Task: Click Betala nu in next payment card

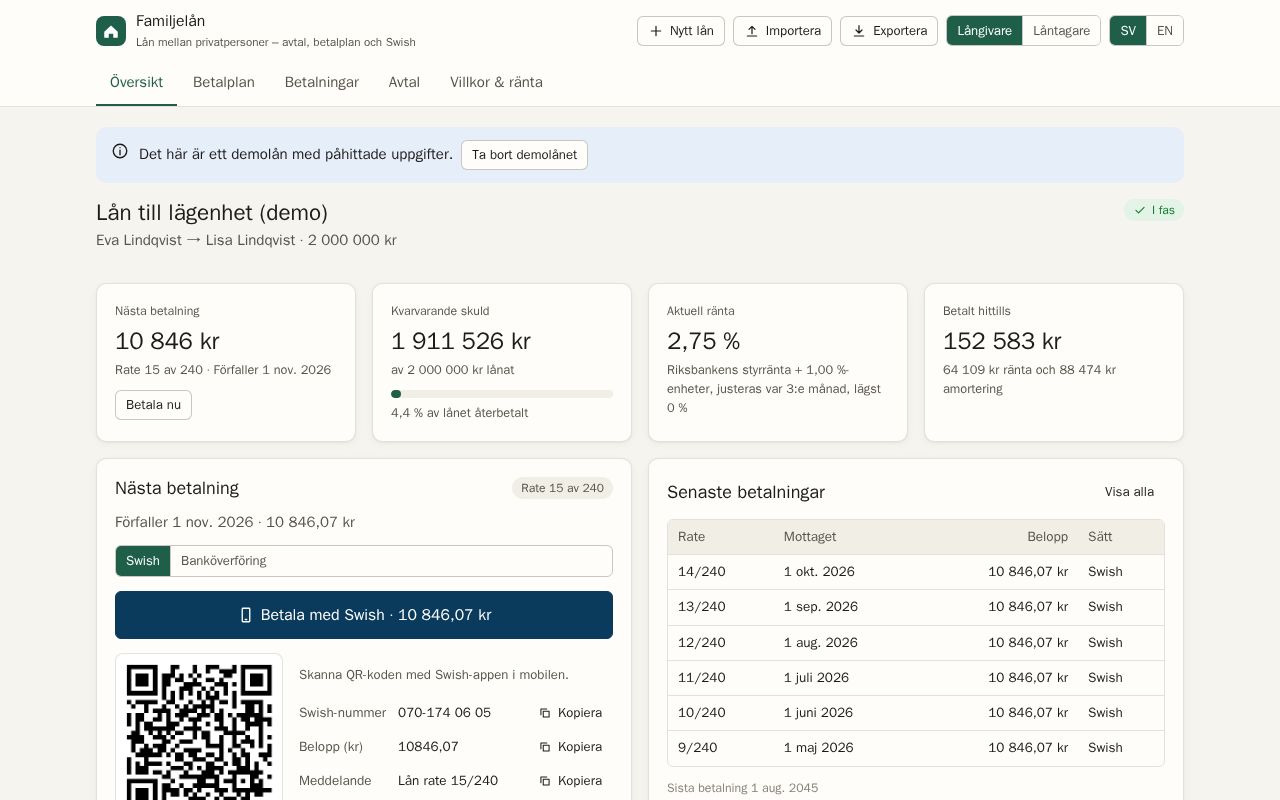Action: coord(153,405)
